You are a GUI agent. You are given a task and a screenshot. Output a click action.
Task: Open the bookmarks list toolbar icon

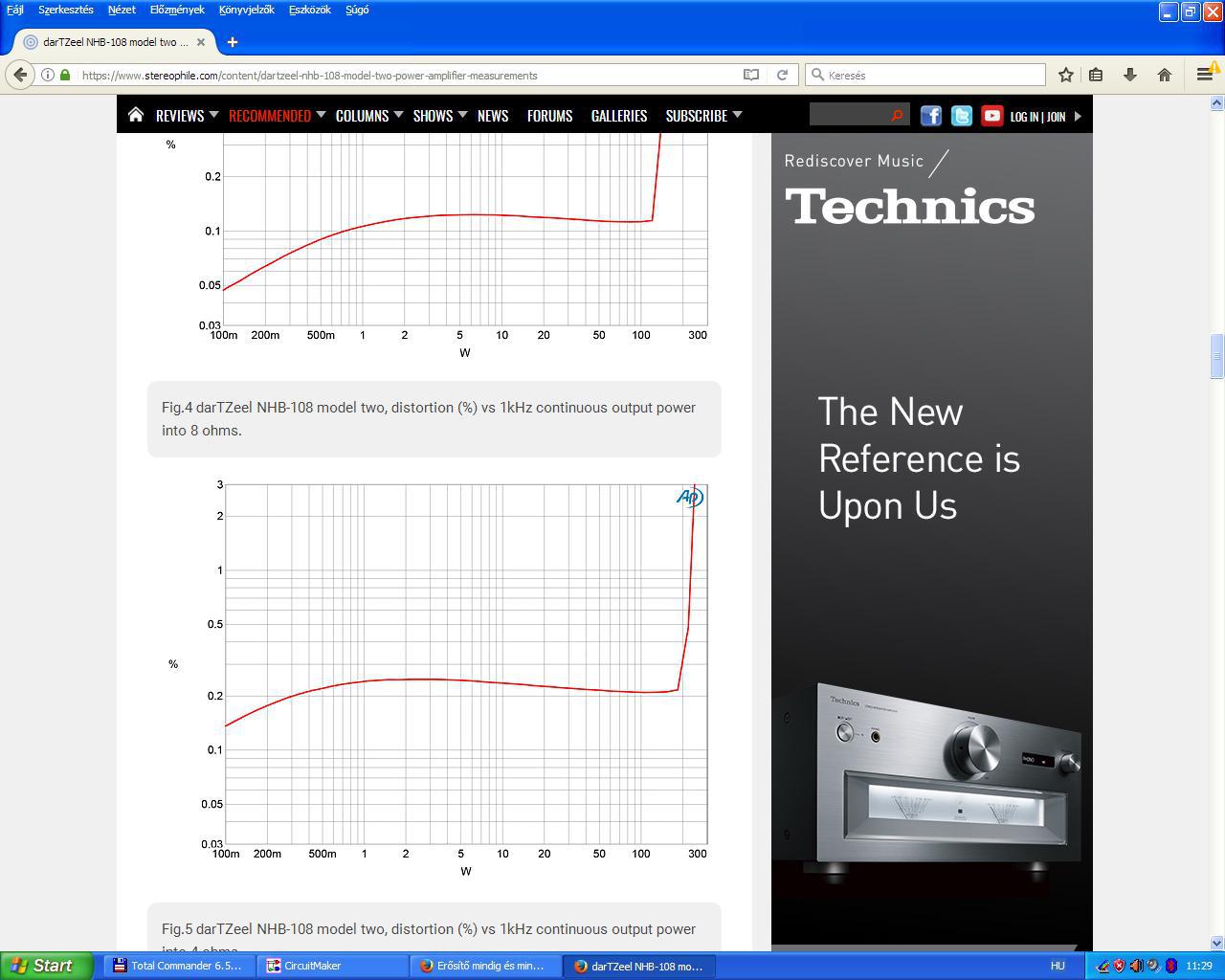(x=1097, y=75)
